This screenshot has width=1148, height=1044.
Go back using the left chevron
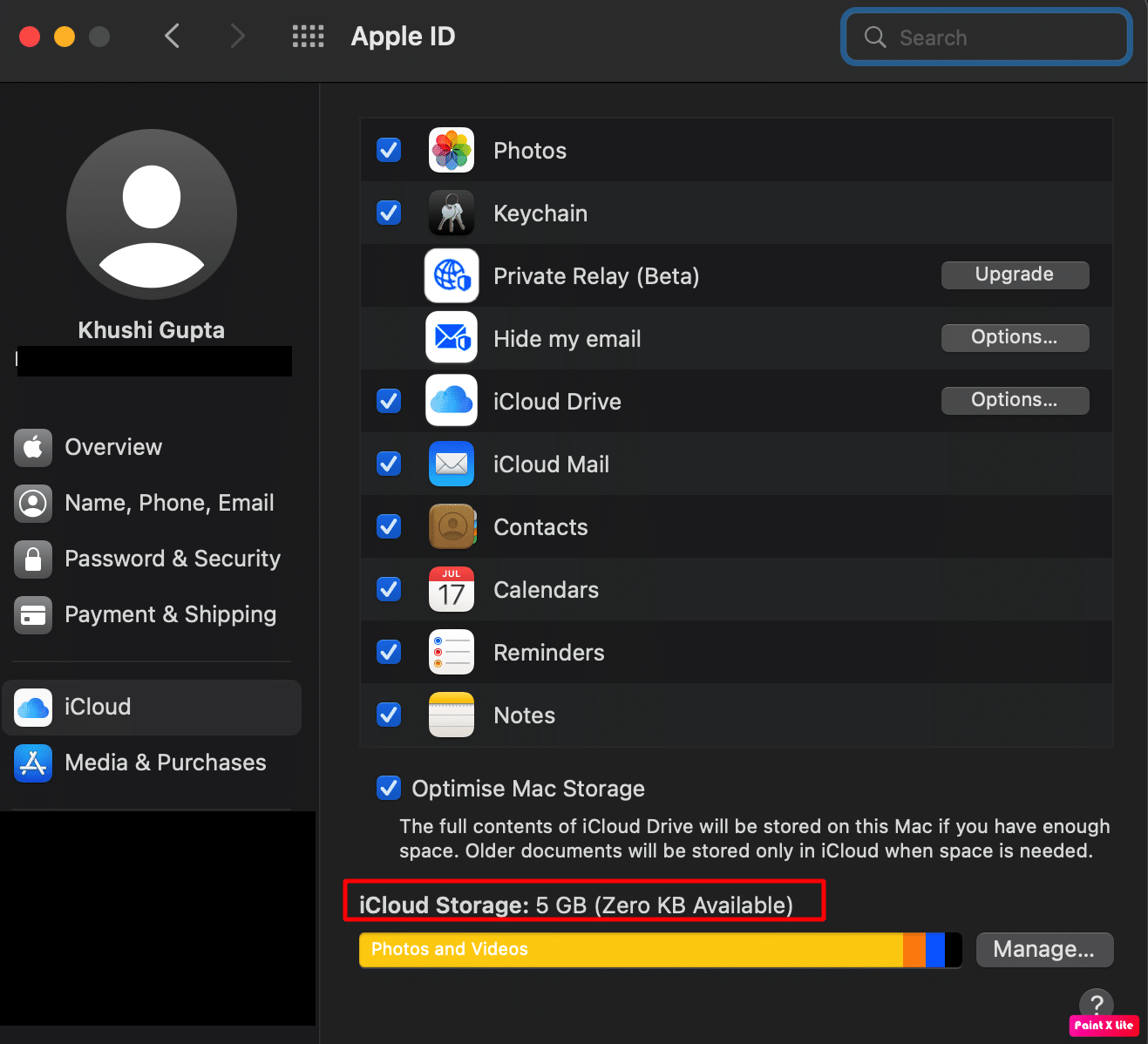click(x=173, y=36)
